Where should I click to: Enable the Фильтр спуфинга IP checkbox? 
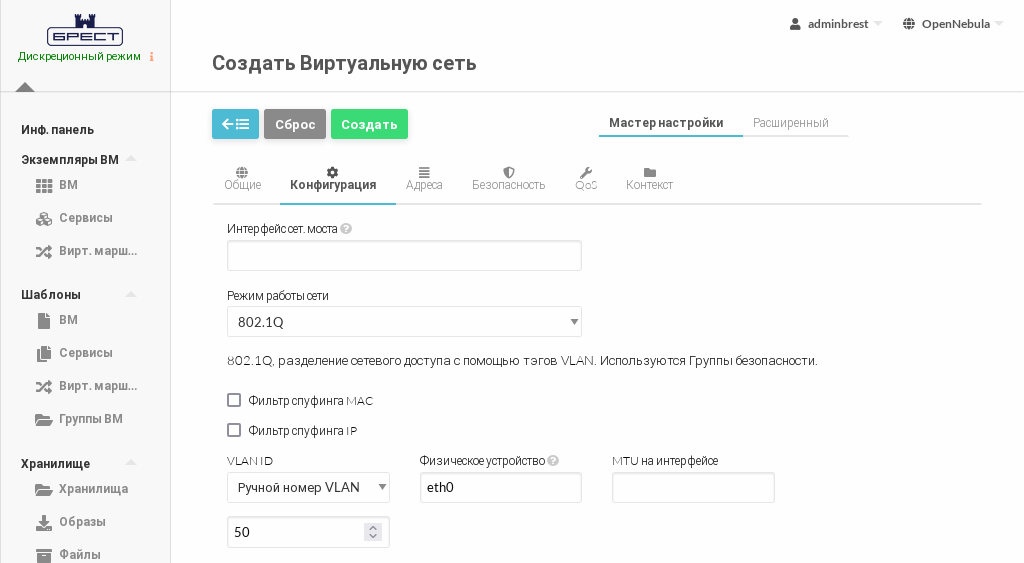click(x=234, y=430)
